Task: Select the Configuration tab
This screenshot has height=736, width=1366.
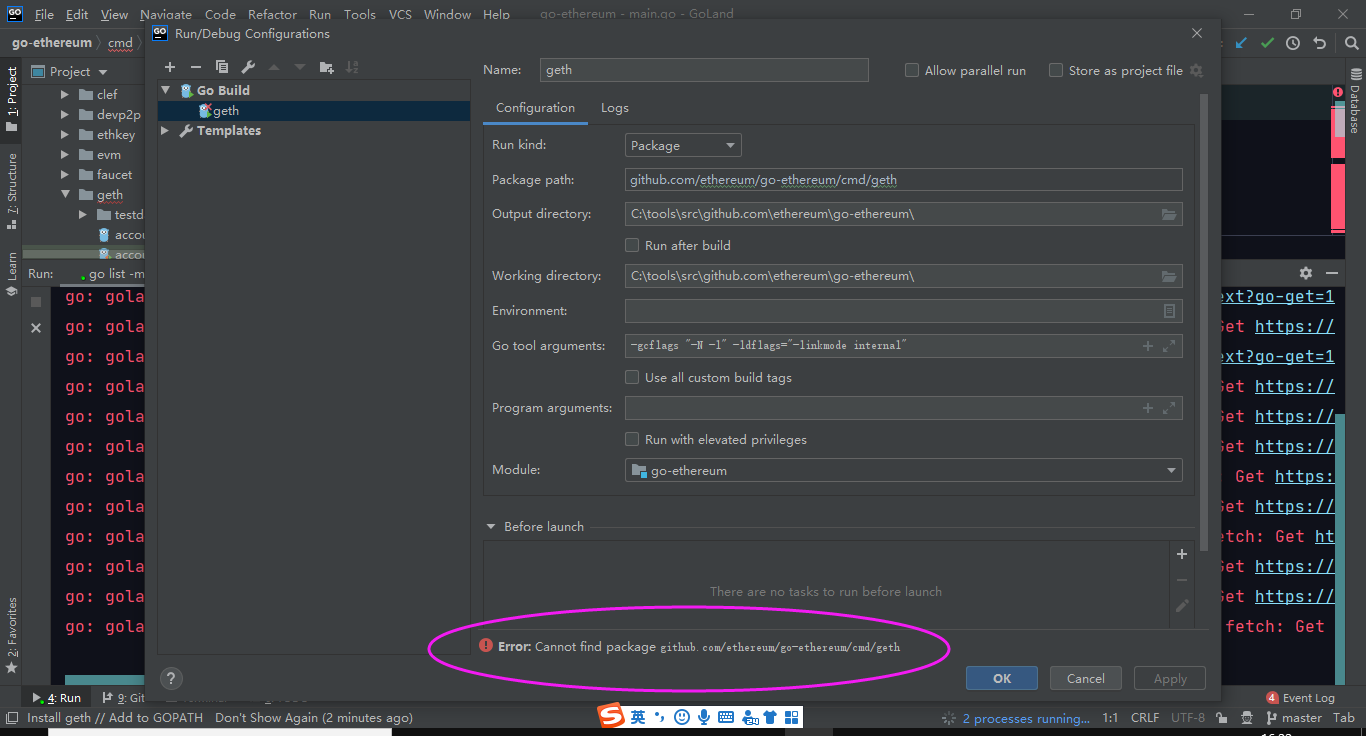Action: [536, 108]
